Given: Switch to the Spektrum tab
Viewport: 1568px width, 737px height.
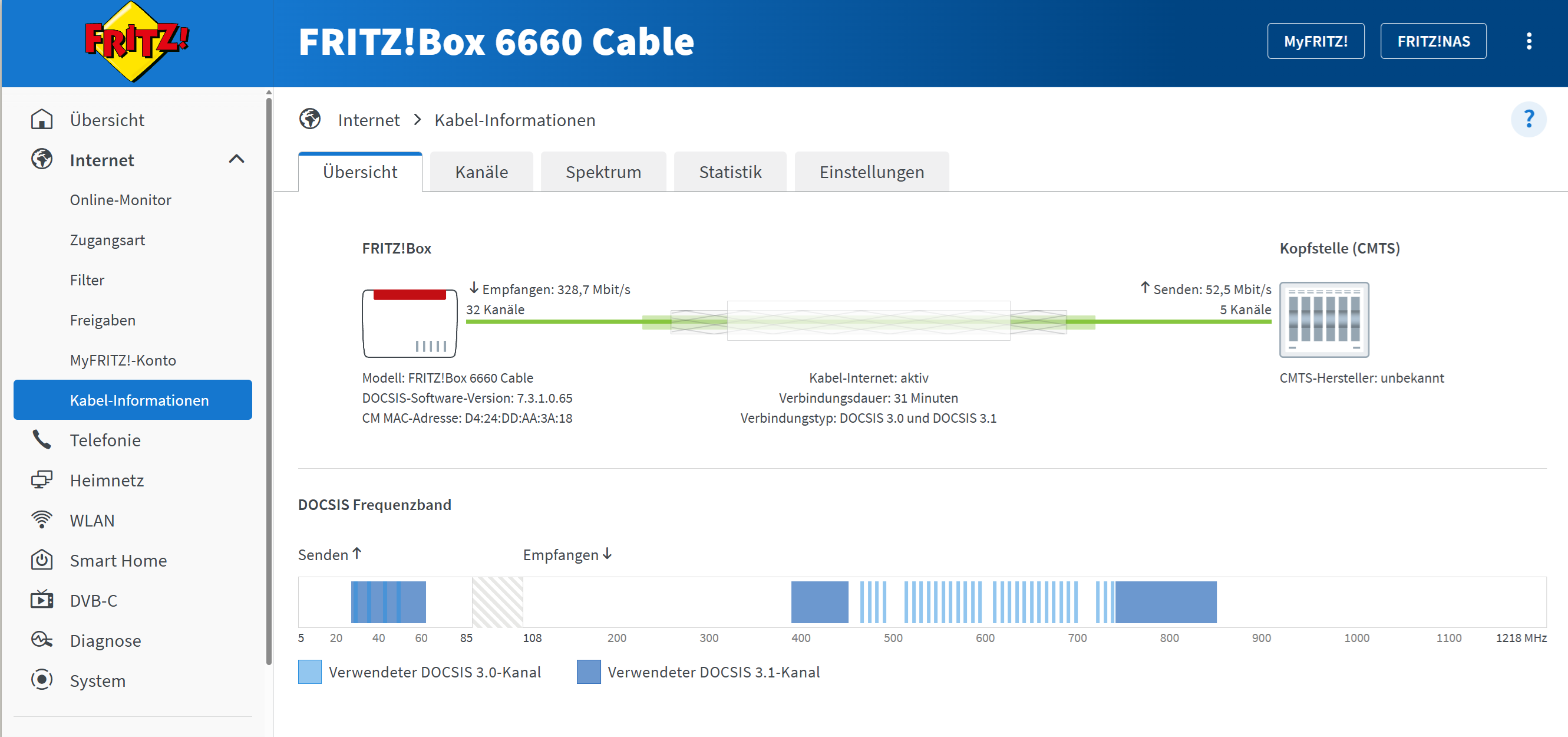Looking at the screenshot, I should [603, 172].
